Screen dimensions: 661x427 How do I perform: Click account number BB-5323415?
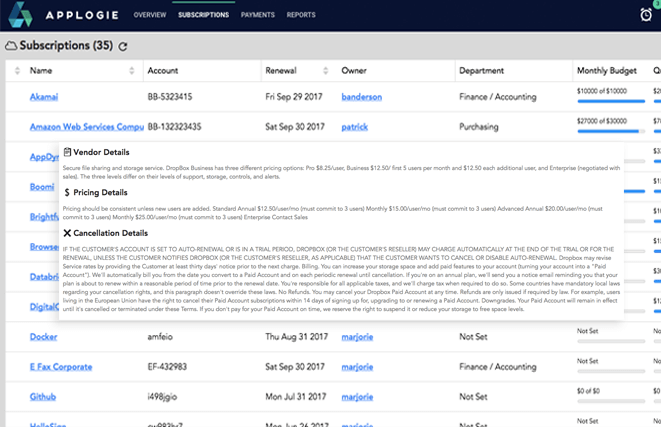point(170,97)
